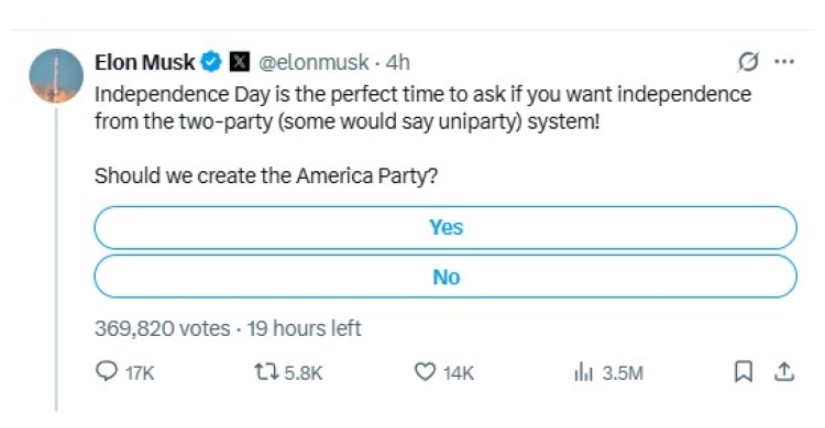This screenshot has height=428, width=825.
Task: Like the post with the heart icon
Action: 425,372
